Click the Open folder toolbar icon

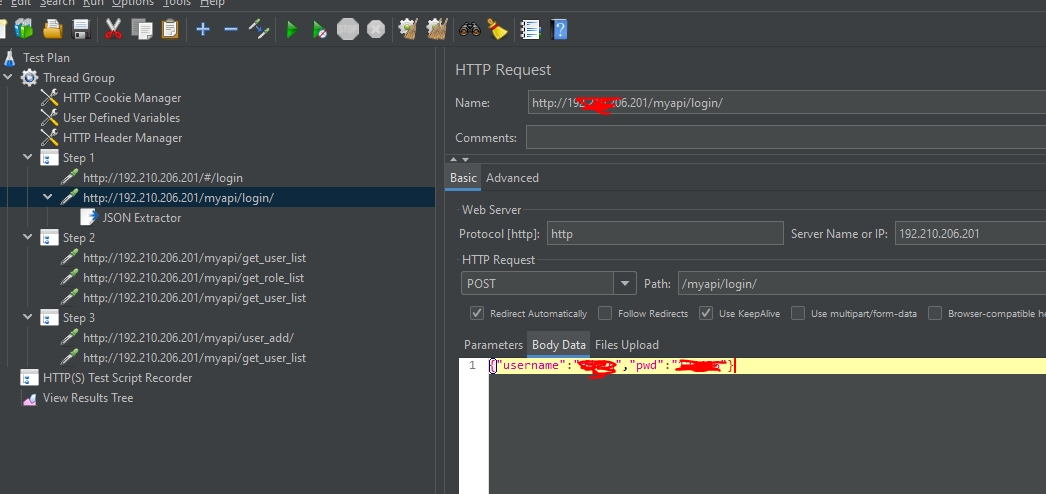[53, 29]
